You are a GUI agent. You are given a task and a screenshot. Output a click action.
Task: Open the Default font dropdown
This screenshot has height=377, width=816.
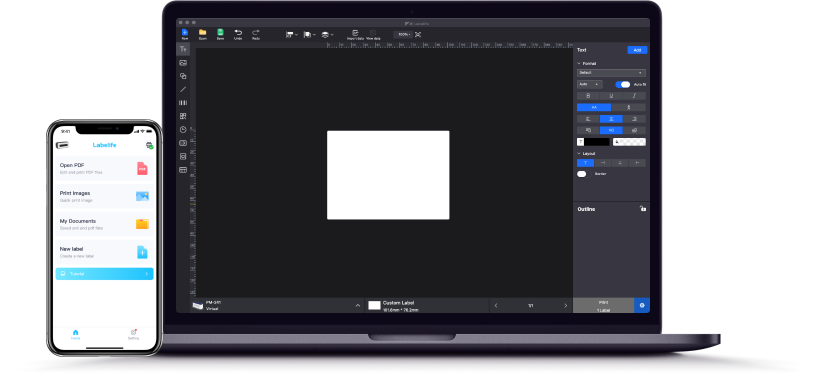(x=611, y=73)
